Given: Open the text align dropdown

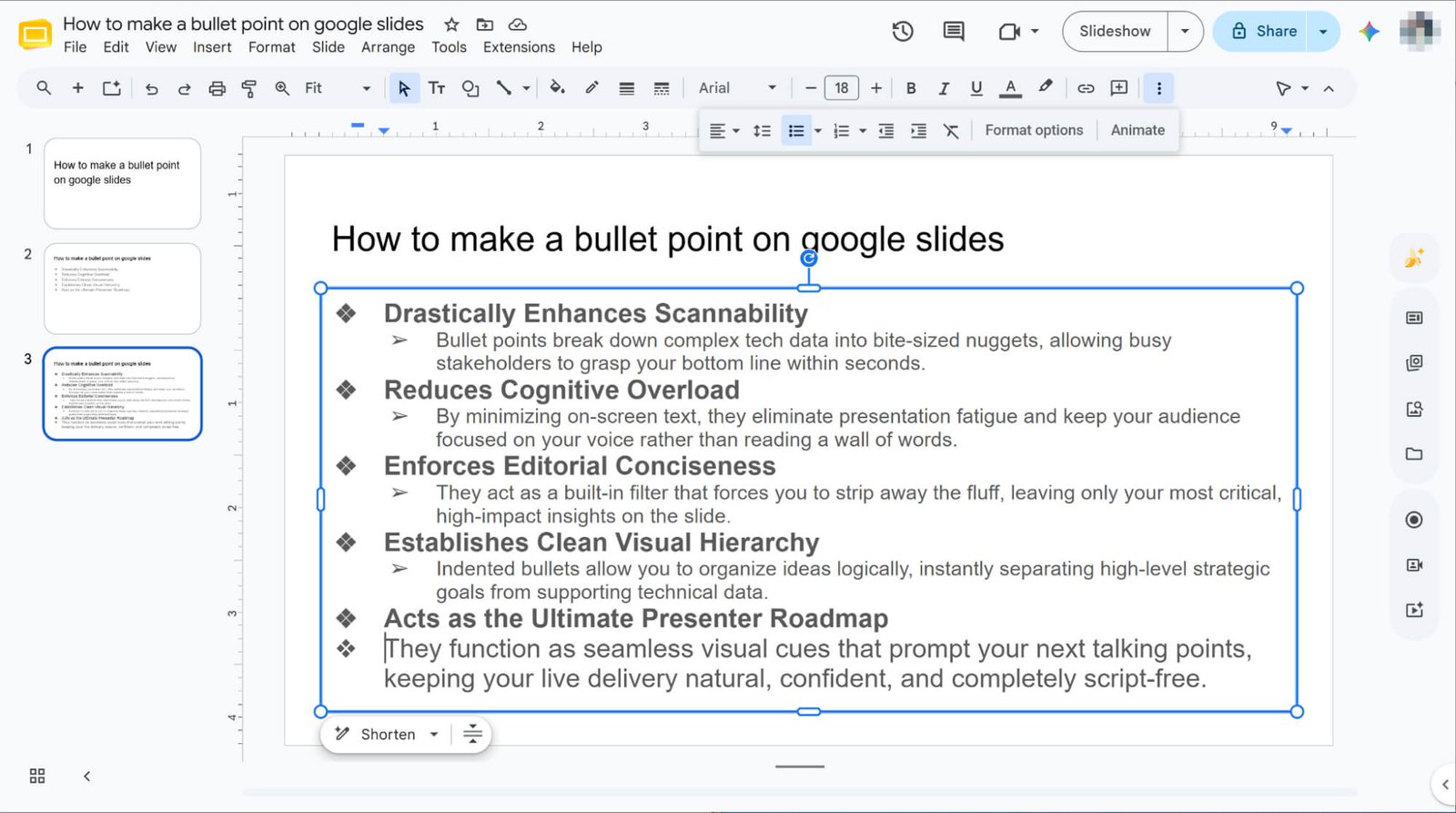Looking at the screenshot, I should (724, 131).
